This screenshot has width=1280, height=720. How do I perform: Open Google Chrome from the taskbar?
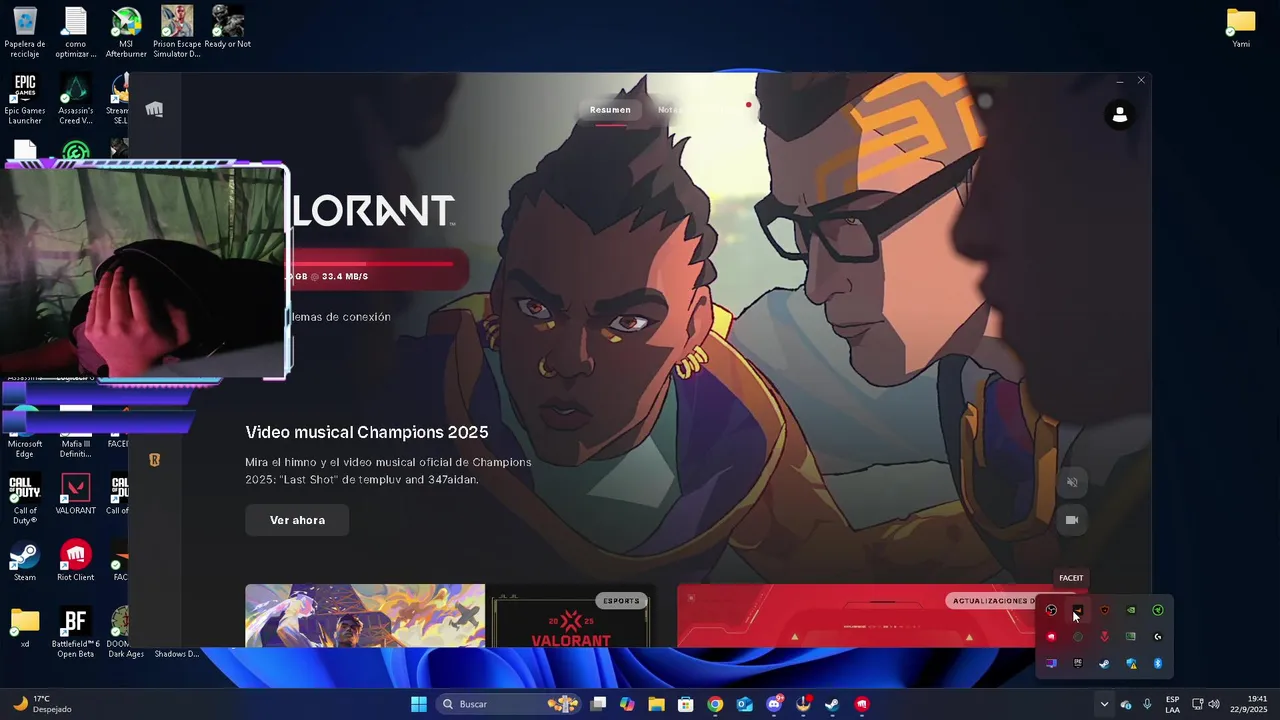click(715, 704)
